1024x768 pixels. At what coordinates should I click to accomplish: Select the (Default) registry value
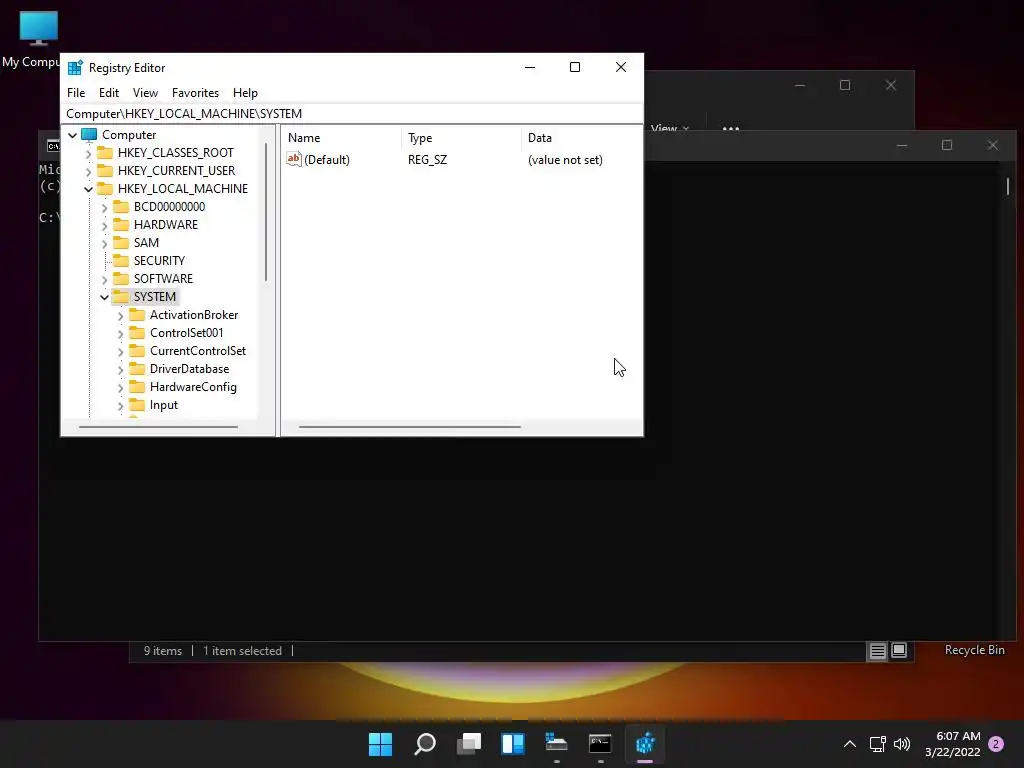[x=327, y=160]
